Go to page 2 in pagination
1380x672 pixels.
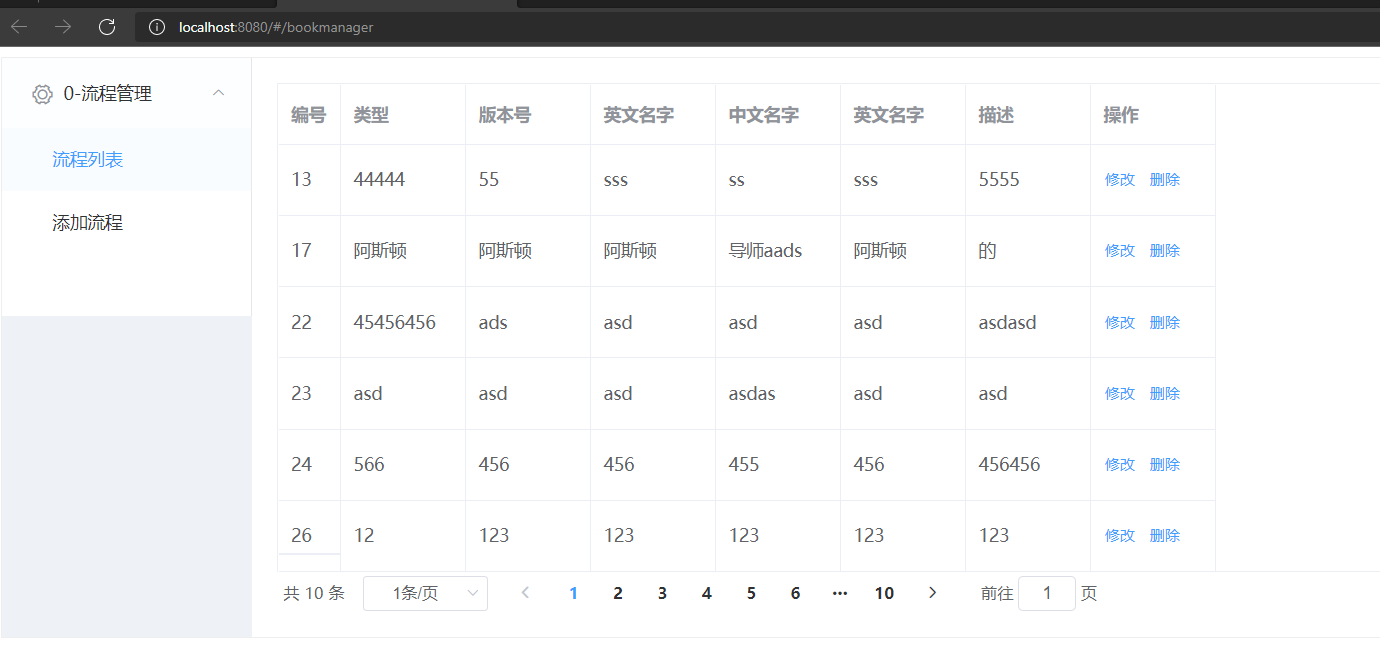point(618,593)
